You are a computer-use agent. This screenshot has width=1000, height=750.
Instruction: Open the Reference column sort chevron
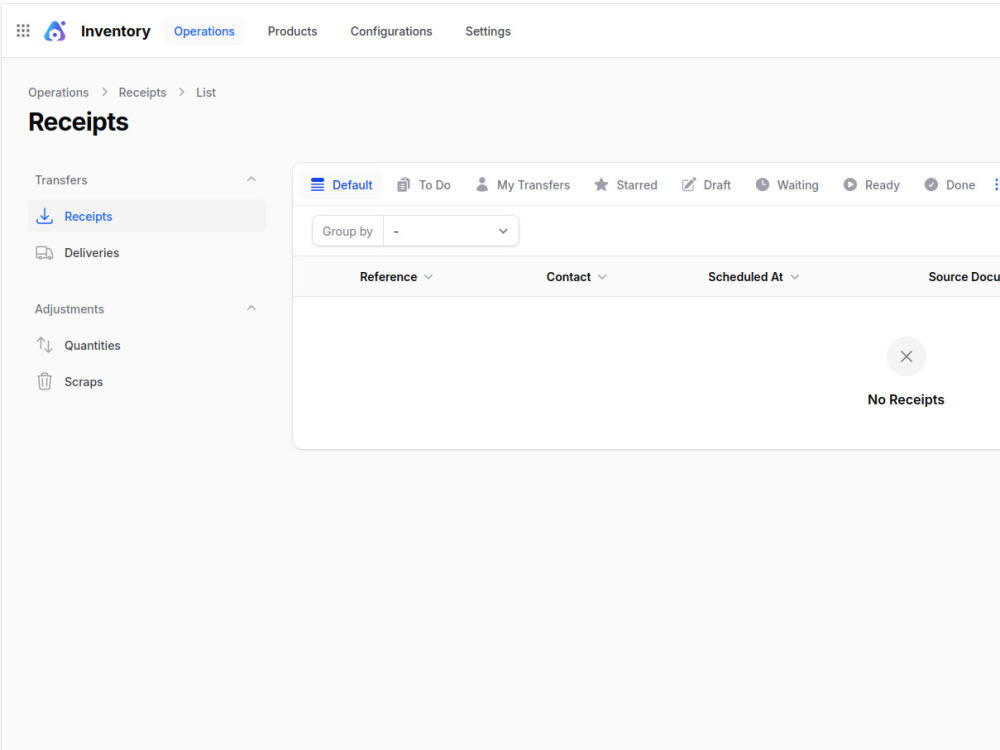coord(429,277)
